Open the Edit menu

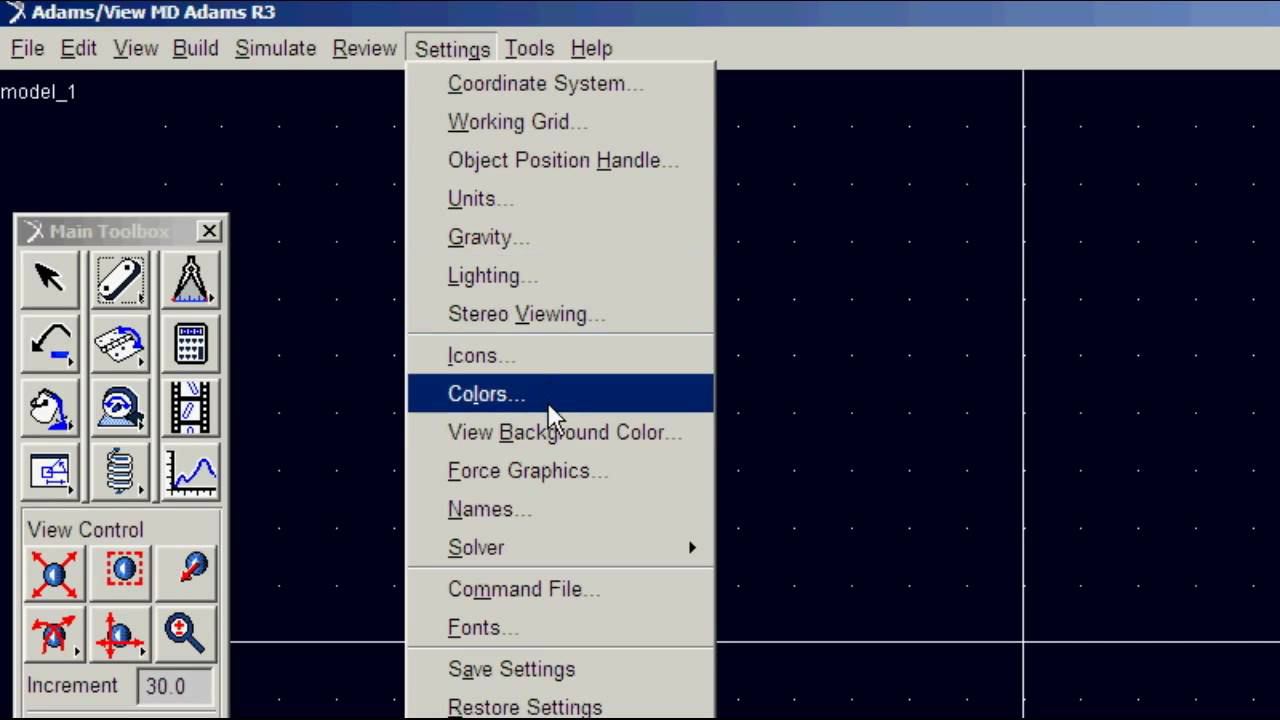(x=78, y=48)
